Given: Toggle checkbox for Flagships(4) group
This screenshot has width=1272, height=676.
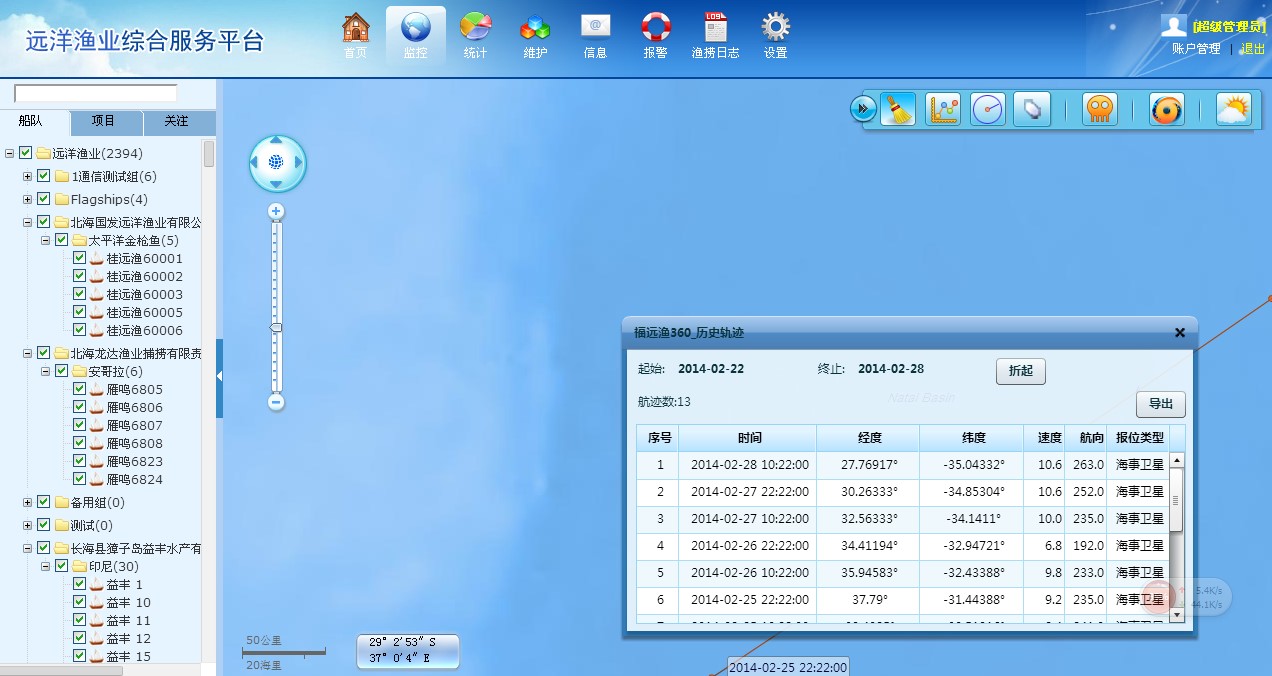Looking at the screenshot, I should click(x=44, y=199).
